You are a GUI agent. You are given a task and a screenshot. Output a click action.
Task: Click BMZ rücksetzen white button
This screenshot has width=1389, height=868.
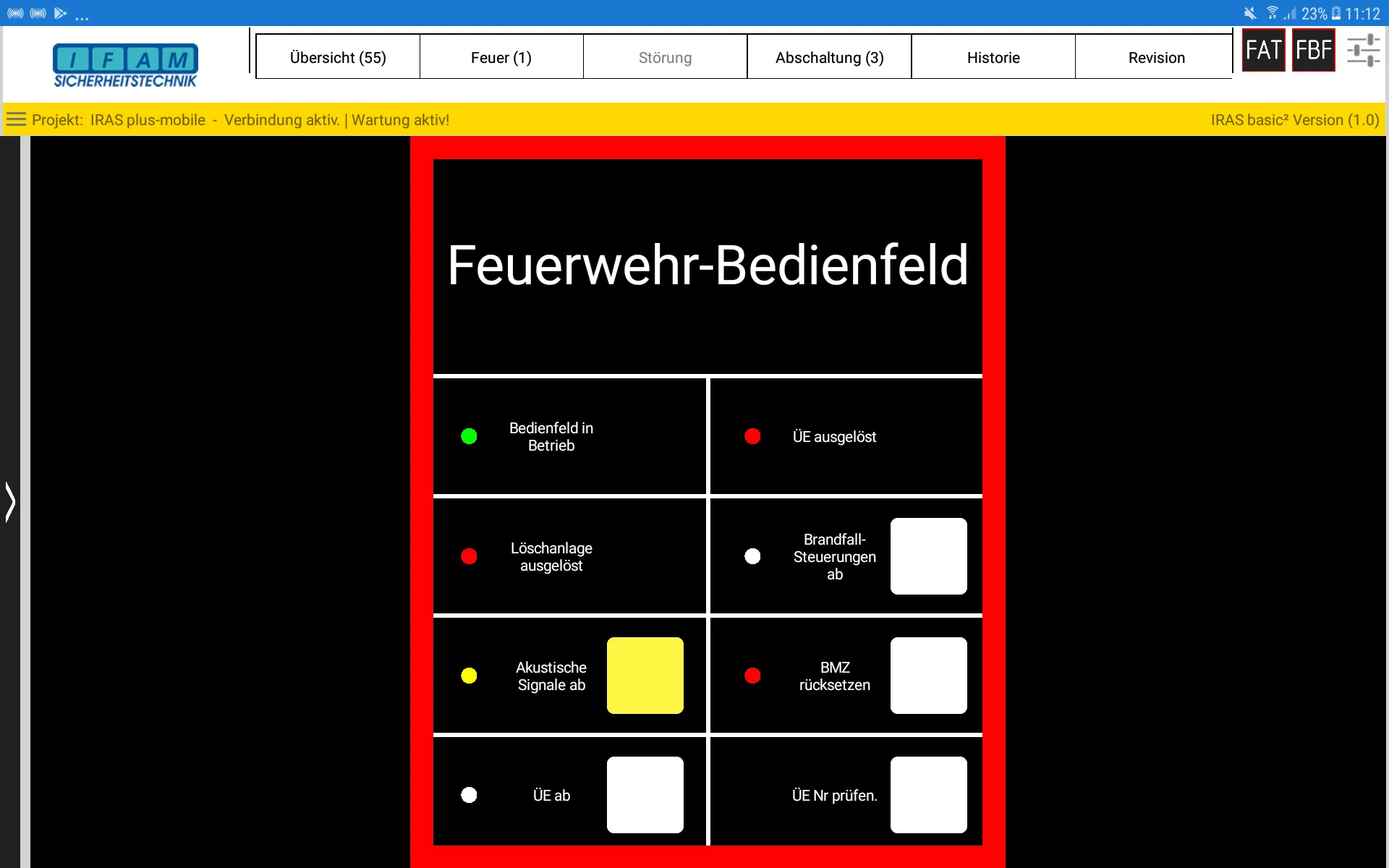click(927, 675)
